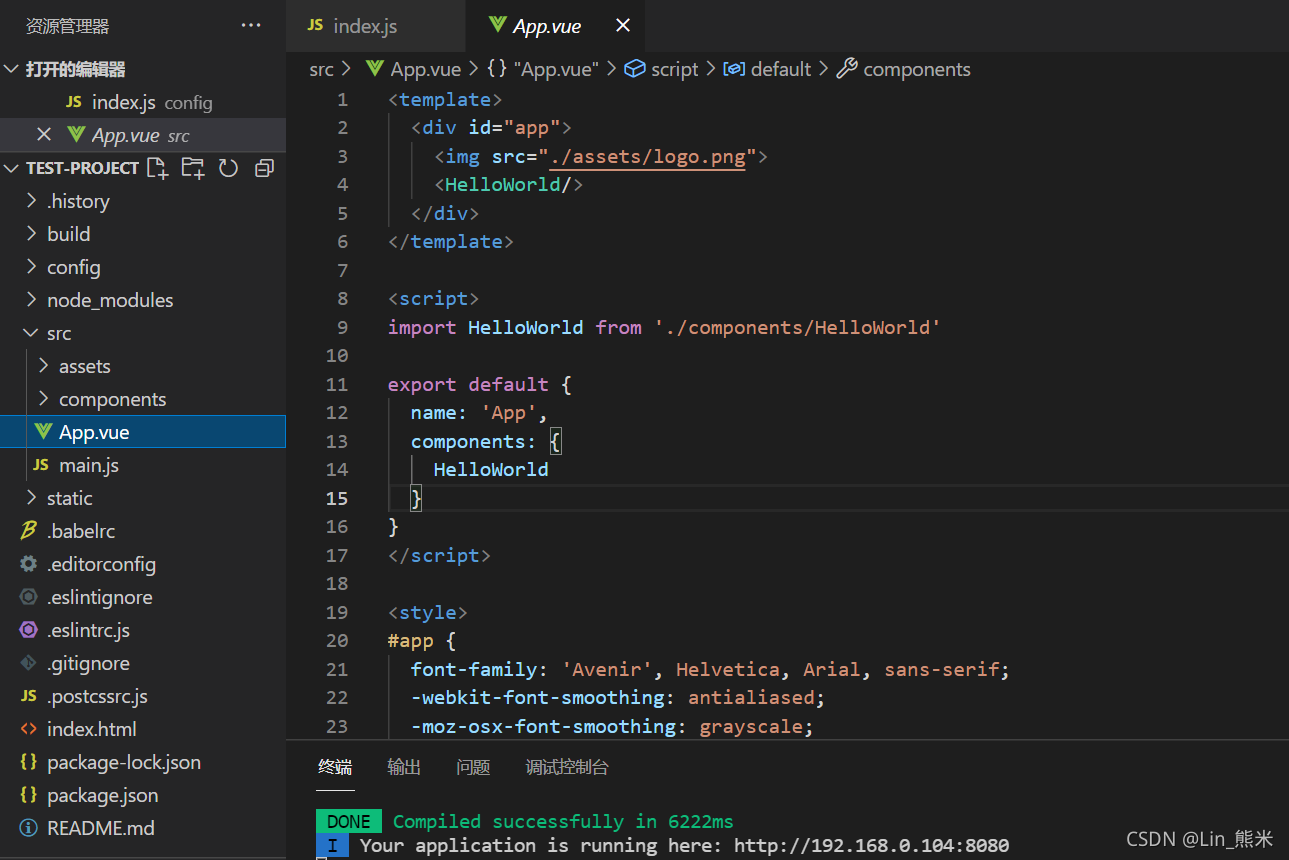Click the New File icon in TEST-PROJECT header
Viewport: 1289px width, 860px height.
pyautogui.click(x=158, y=168)
